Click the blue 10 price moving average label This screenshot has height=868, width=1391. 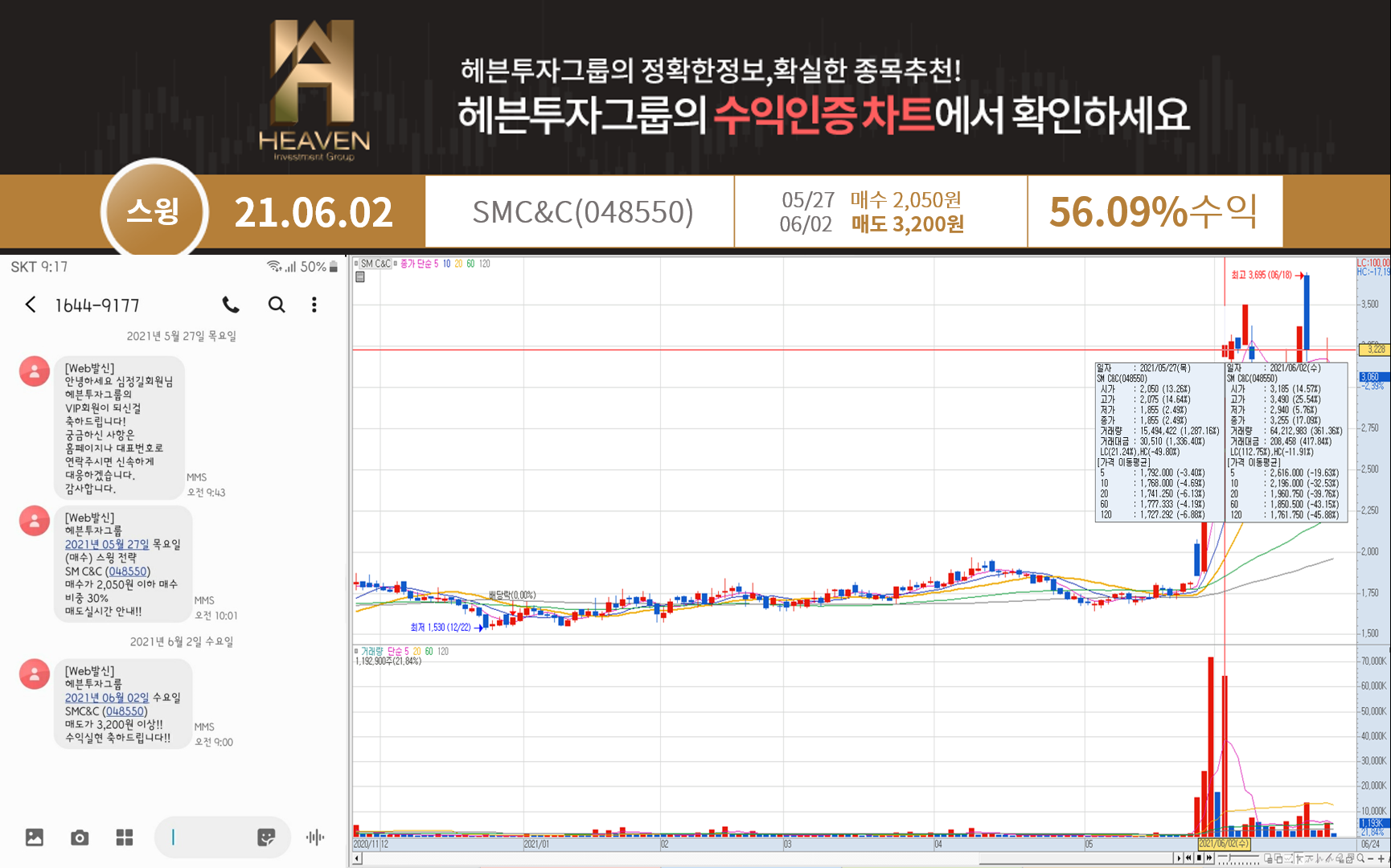(x=447, y=264)
